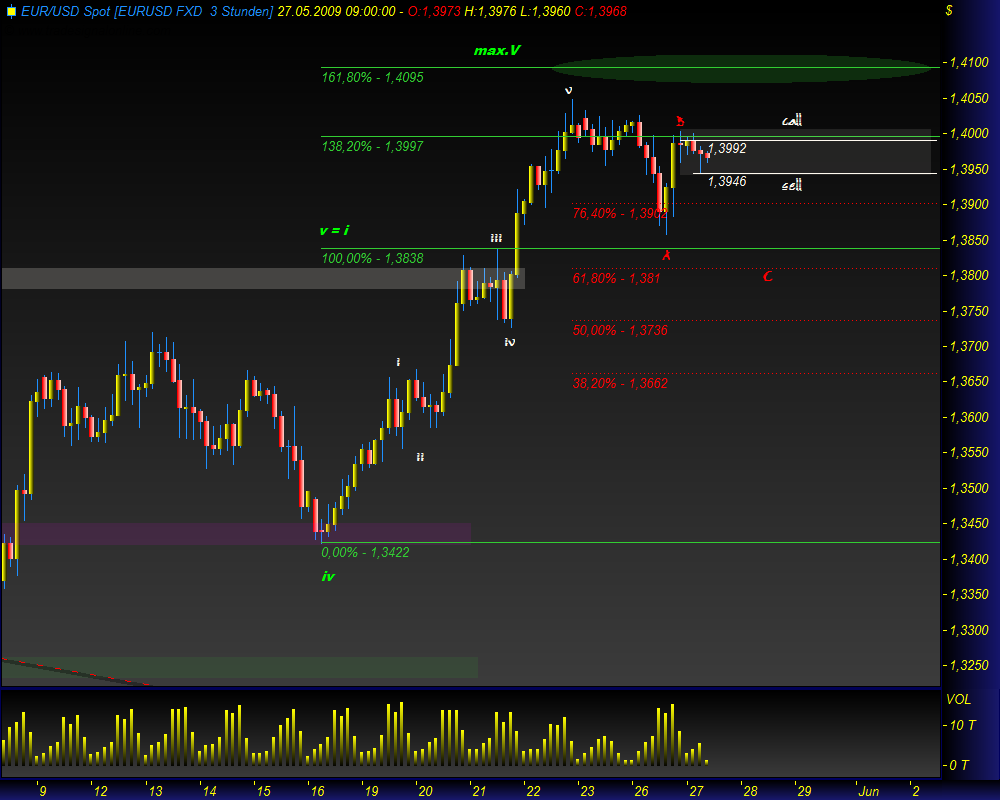The width and height of the screenshot is (1000, 800).
Task: Click the 10 T volume axis value
Action: pos(963,725)
